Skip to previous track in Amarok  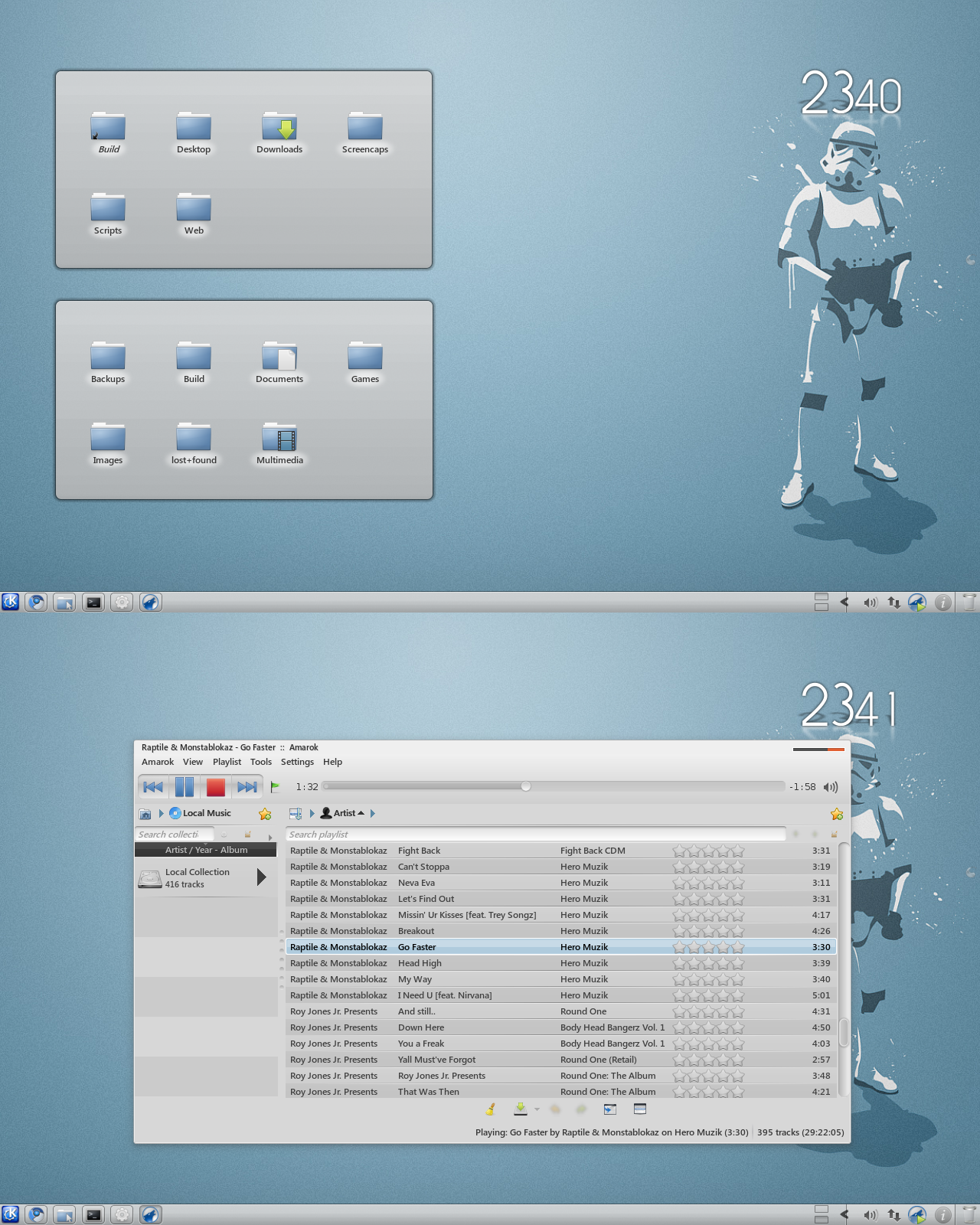[x=153, y=787]
